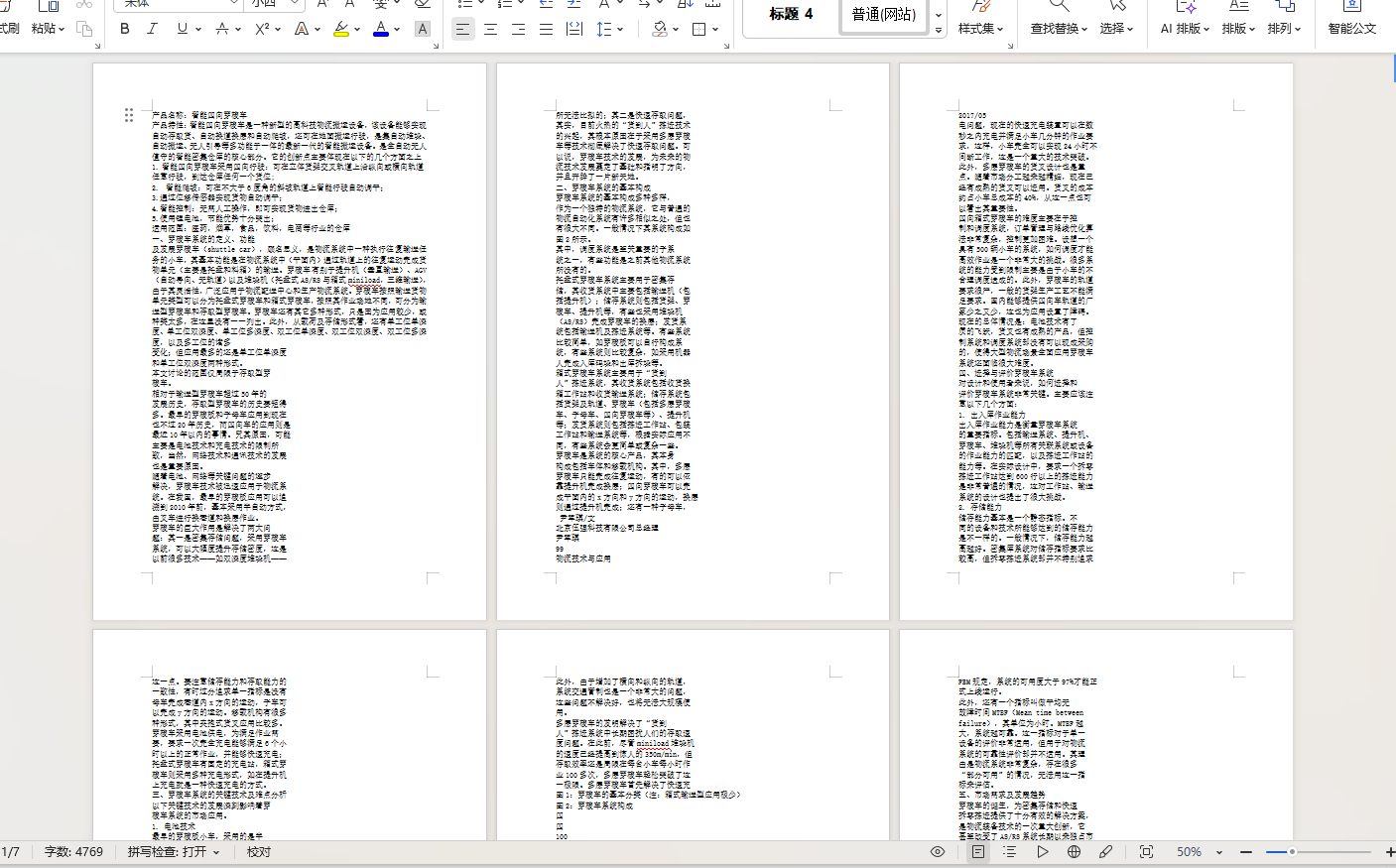Toggle italic formatting

point(152,29)
